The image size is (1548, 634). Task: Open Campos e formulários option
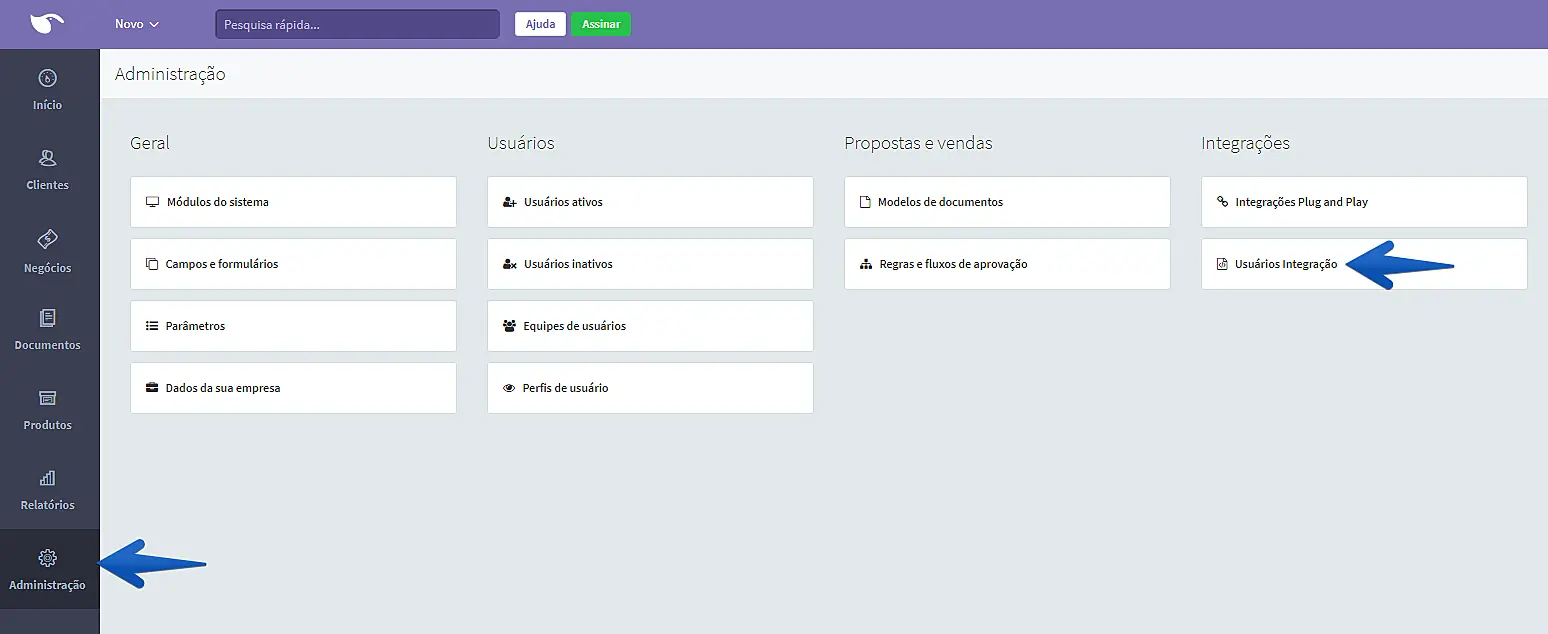pos(293,264)
